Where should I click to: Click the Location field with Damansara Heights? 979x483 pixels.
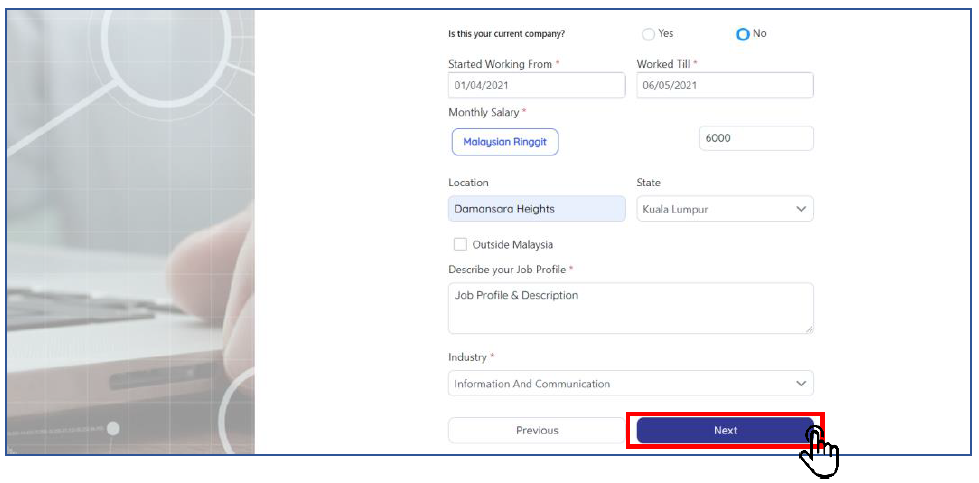(536, 209)
